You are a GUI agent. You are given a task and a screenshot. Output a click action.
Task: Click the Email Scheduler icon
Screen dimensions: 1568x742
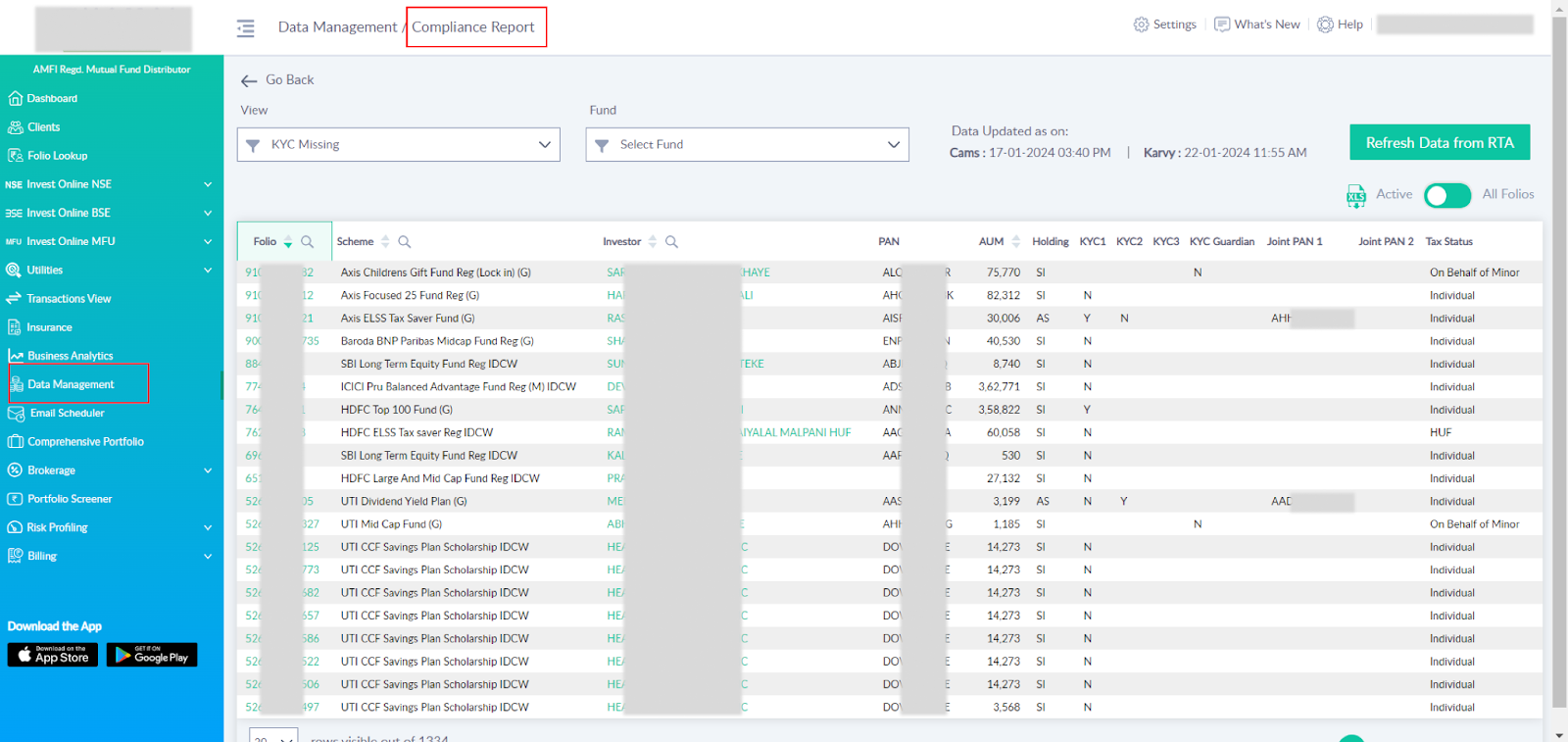(16, 414)
